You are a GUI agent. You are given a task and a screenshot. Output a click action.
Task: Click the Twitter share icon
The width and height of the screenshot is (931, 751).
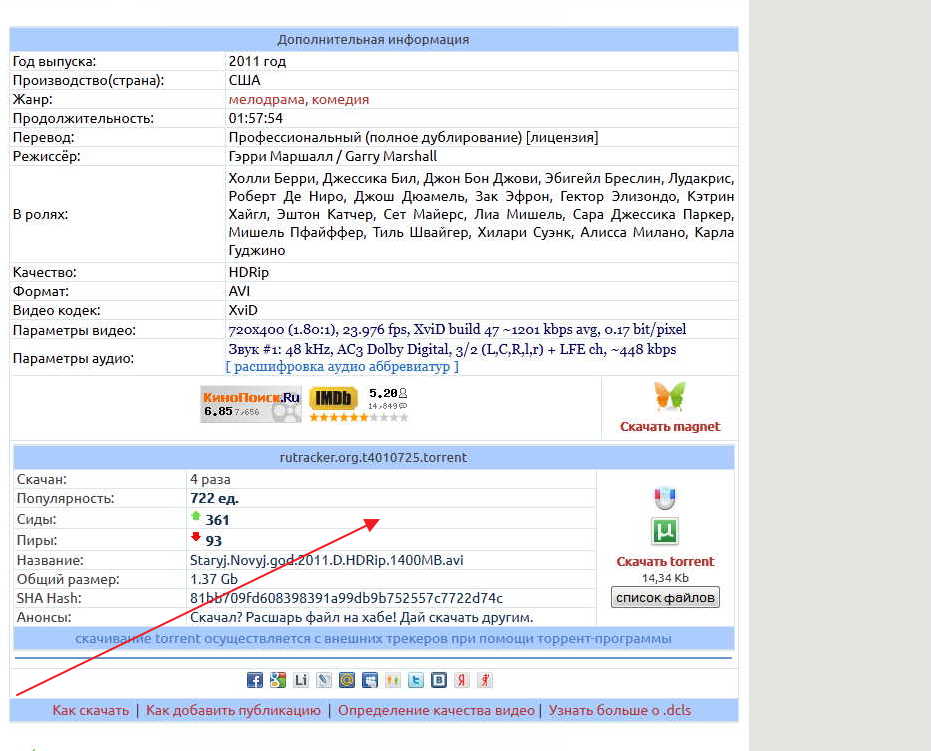tap(416, 680)
